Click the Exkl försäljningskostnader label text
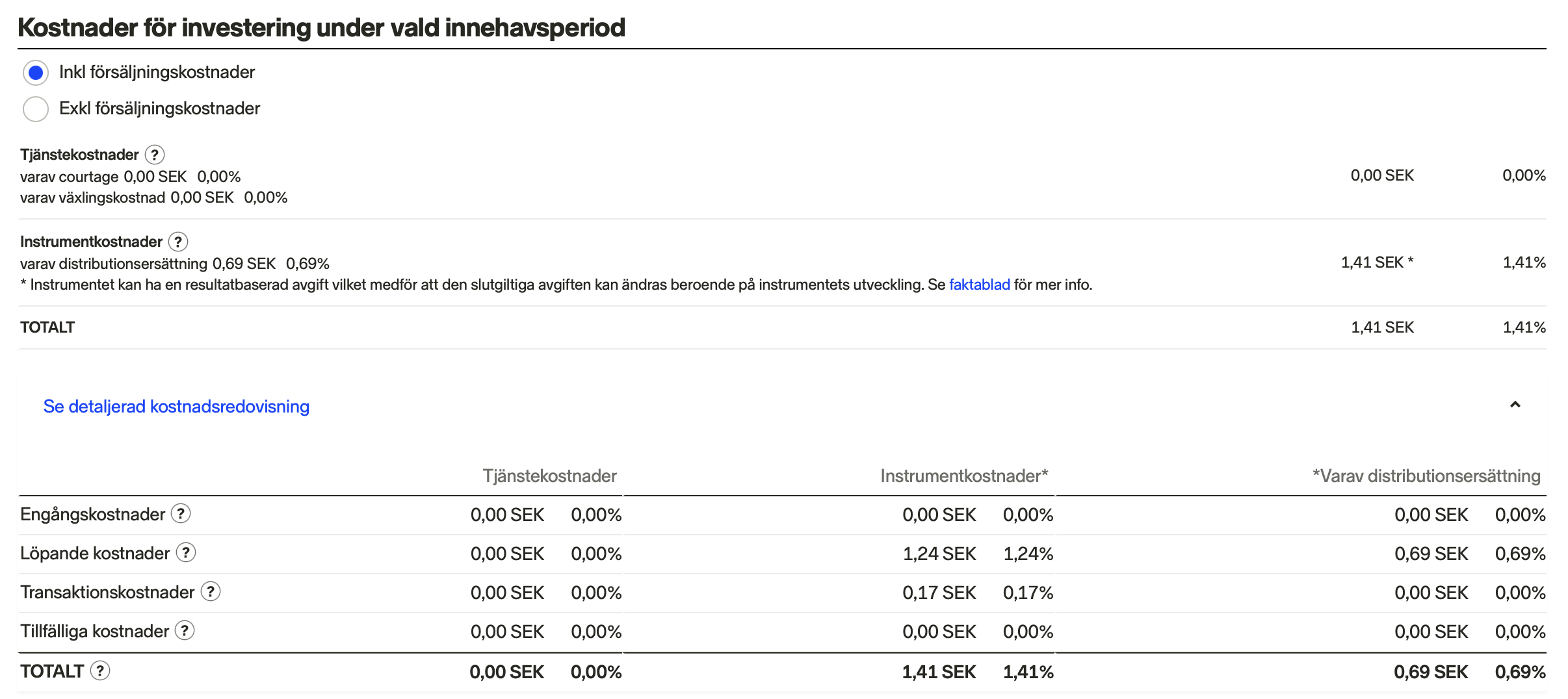 [159, 108]
